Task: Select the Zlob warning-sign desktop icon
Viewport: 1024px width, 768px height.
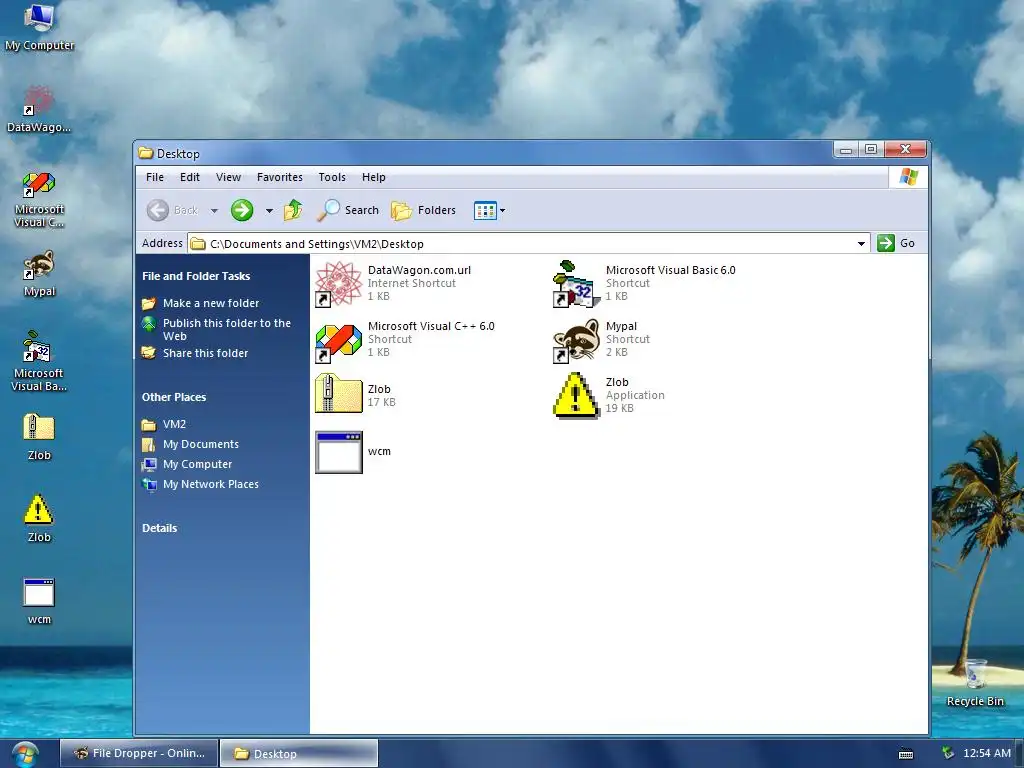Action: click(x=39, y=519)
